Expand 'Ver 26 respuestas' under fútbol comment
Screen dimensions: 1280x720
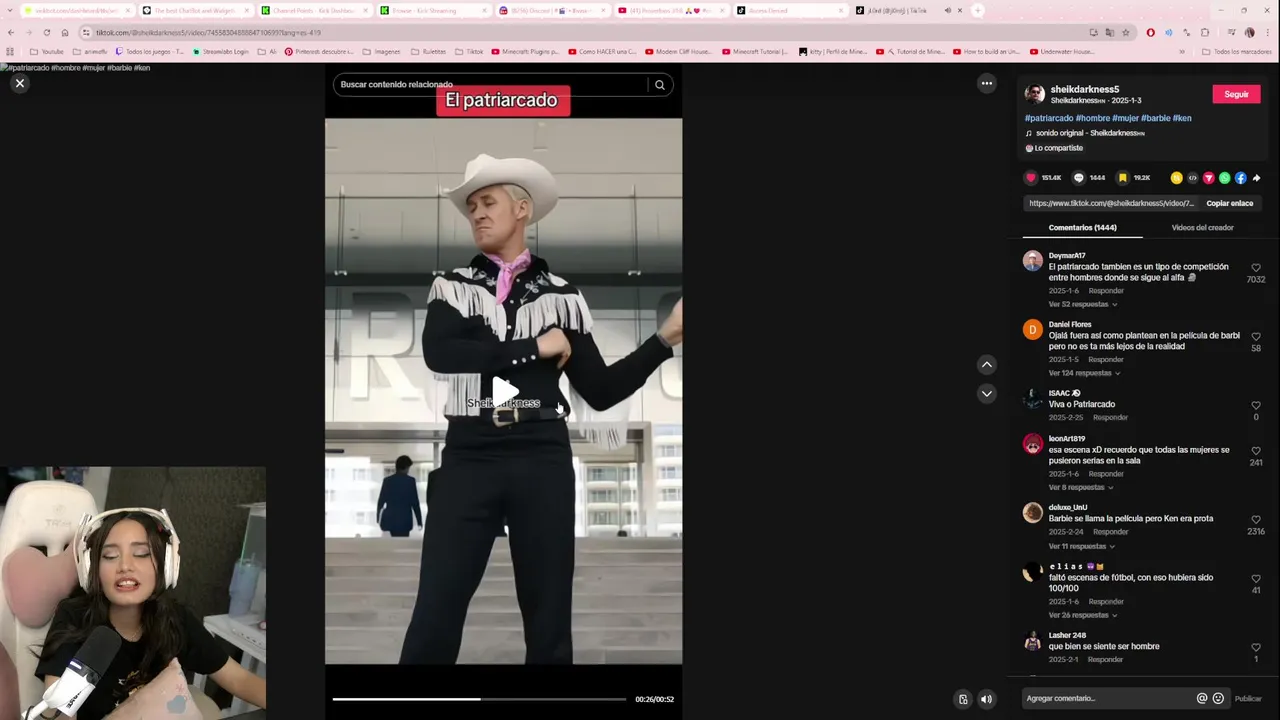(1082, 615)
